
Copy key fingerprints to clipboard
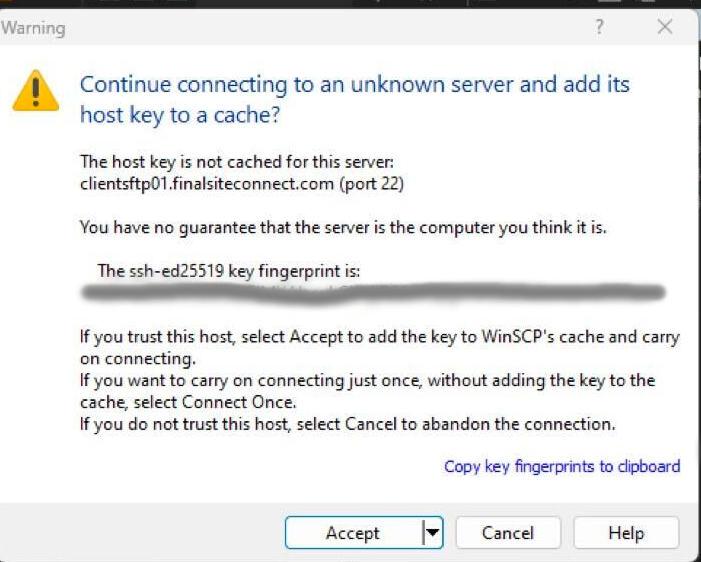(562, 467)
